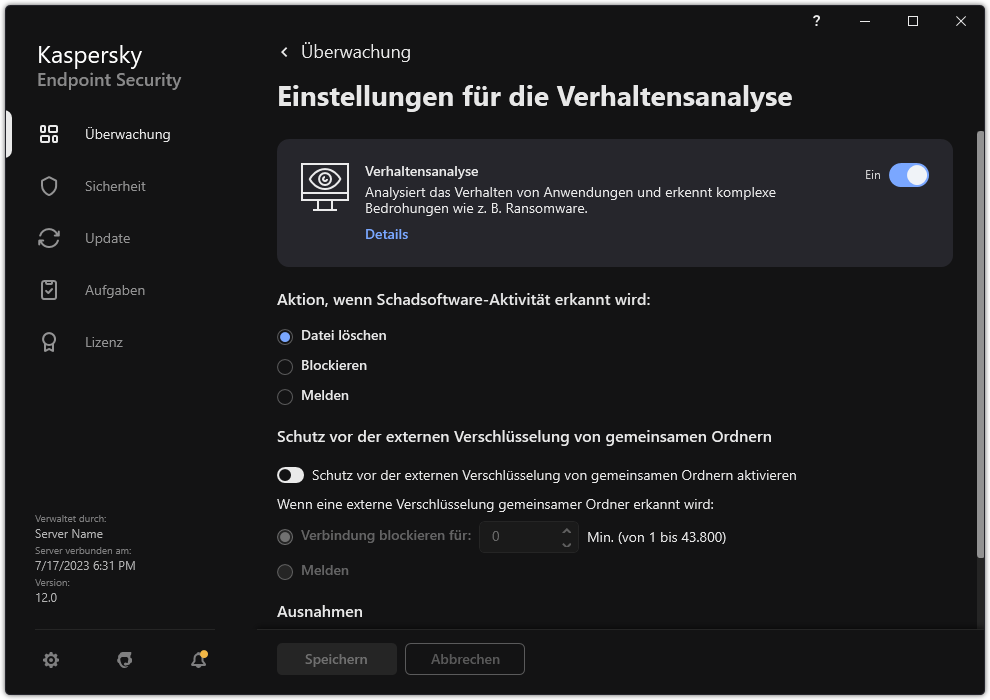Open the settings gear
The image size is (990, 700).
(51, 660)
